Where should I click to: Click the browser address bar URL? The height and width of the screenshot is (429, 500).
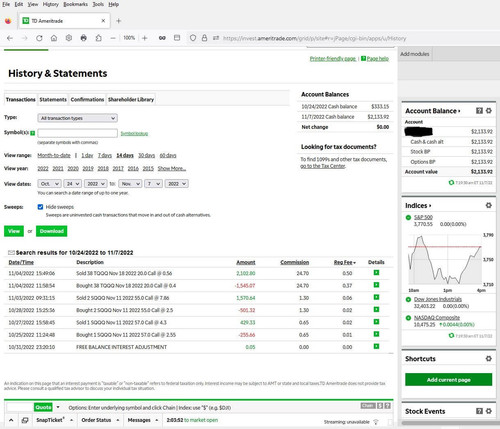tap(315, 38)
